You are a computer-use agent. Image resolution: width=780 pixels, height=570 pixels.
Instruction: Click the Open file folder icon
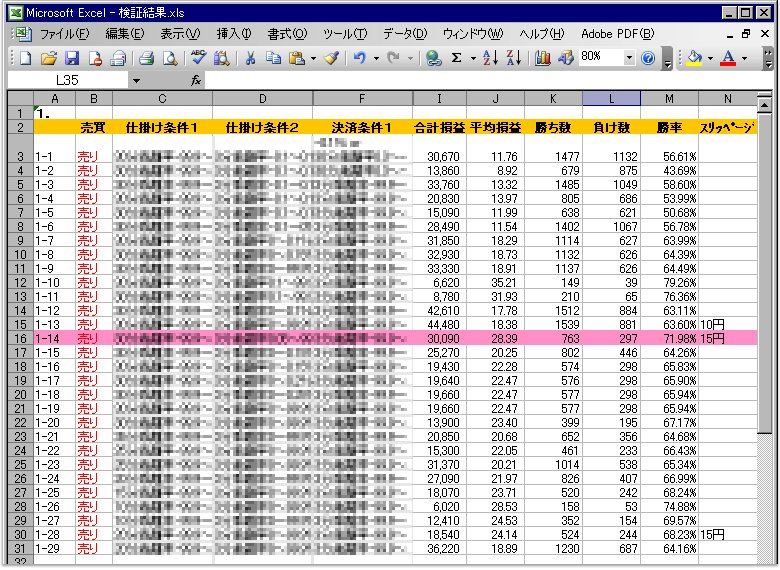coord(48,58)
